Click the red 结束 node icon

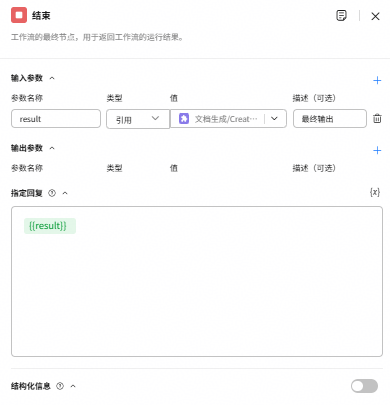click(x=19, y=15)
